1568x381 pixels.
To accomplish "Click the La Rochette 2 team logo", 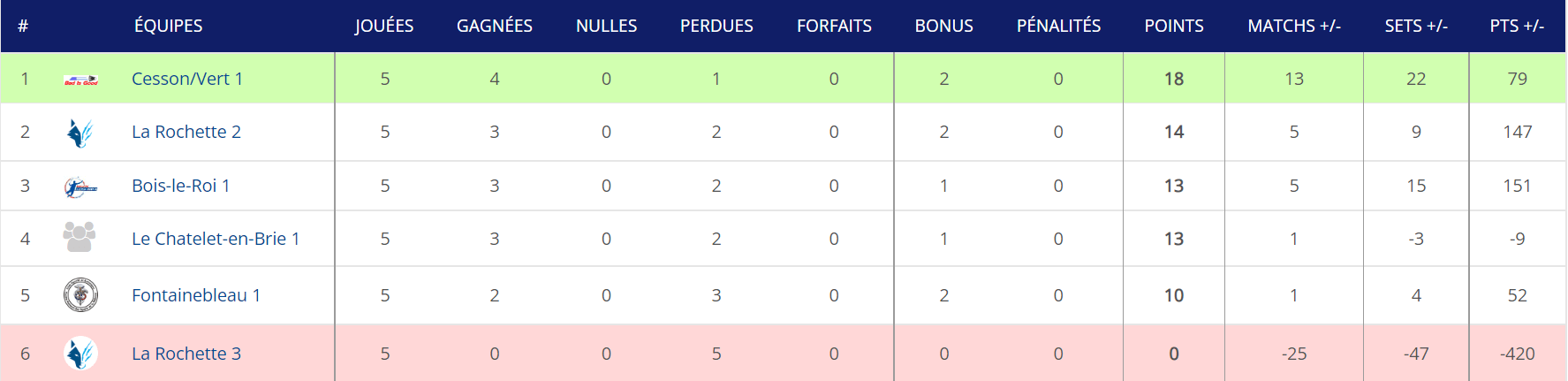I will [x=80, y=133].
